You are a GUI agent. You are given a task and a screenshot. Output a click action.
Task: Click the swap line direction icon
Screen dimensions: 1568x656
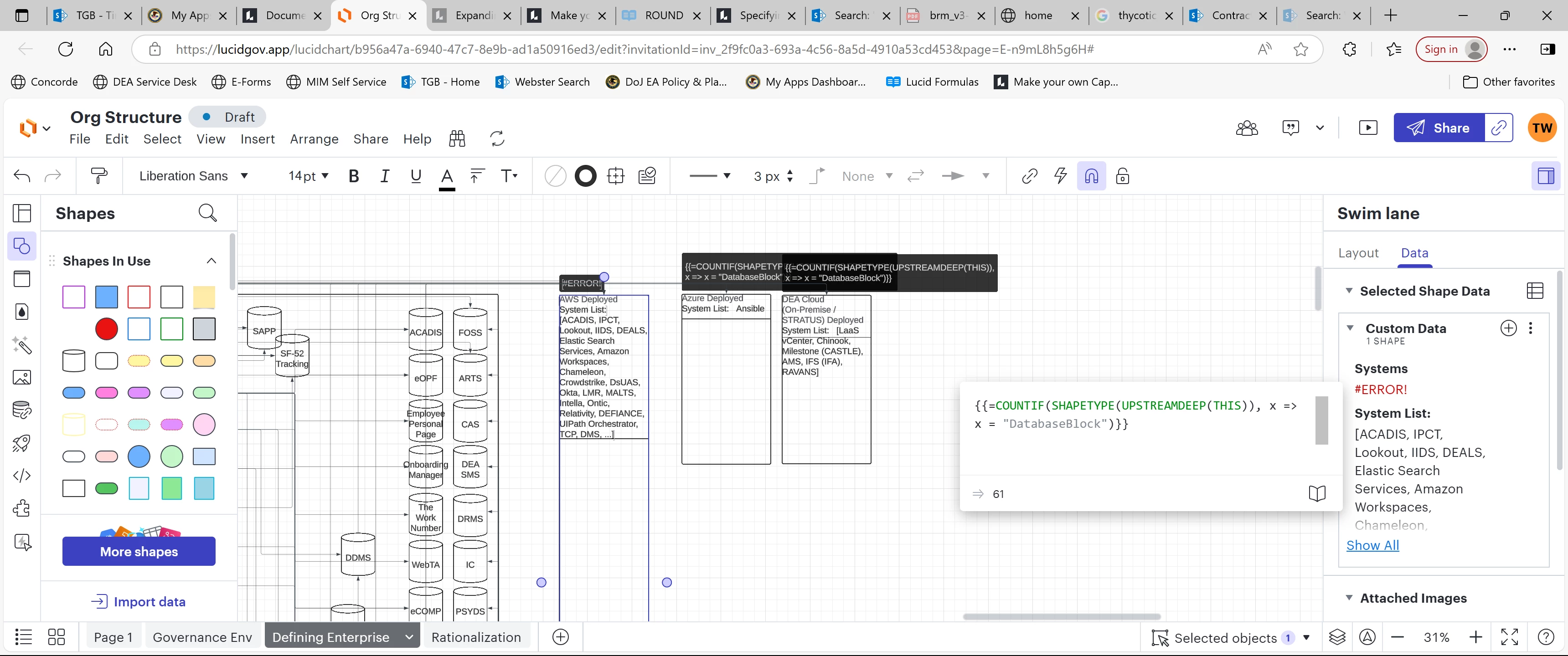pyautogui.click(x=915, y=176)
